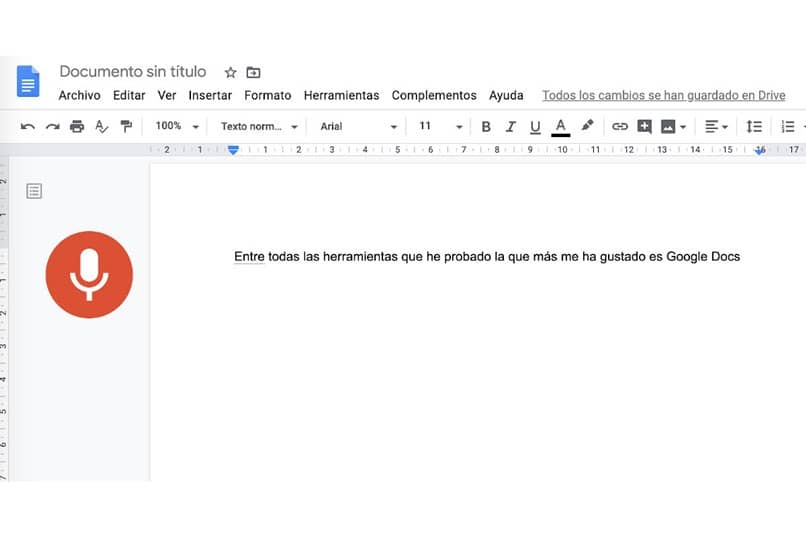806x537 pixels.
Task: Star the document Documento sin título
Action: (230, 72)
